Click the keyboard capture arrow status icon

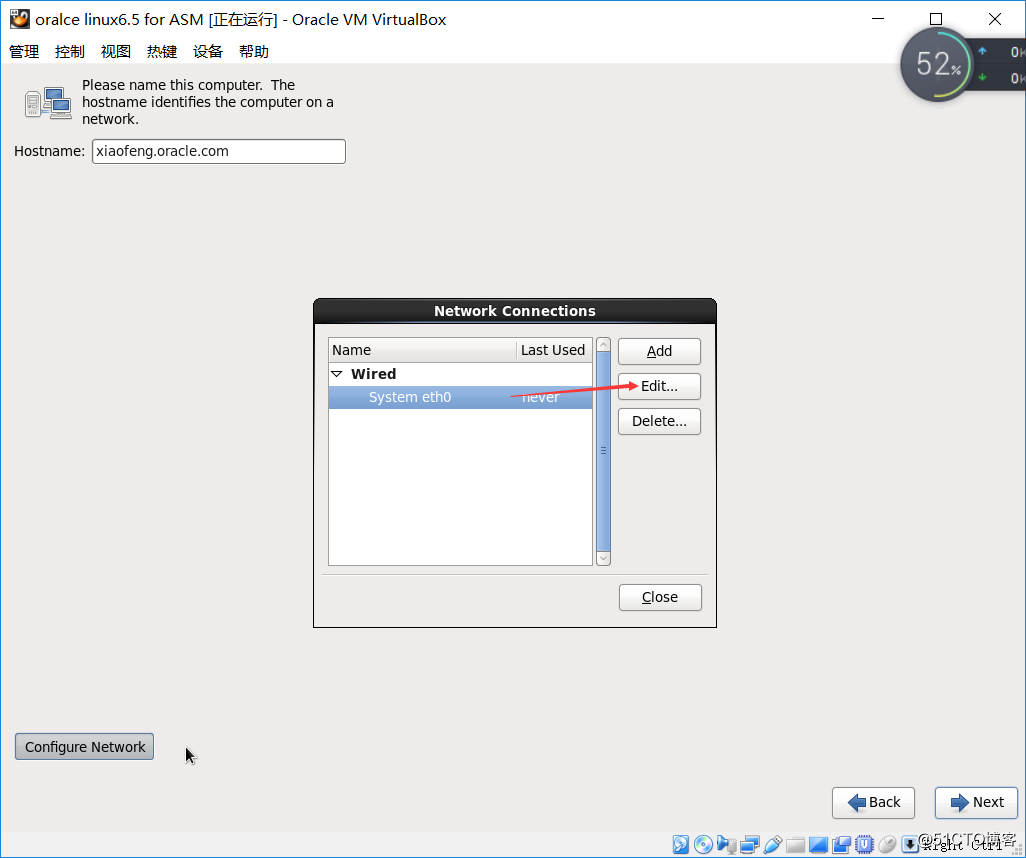point(910,844)
